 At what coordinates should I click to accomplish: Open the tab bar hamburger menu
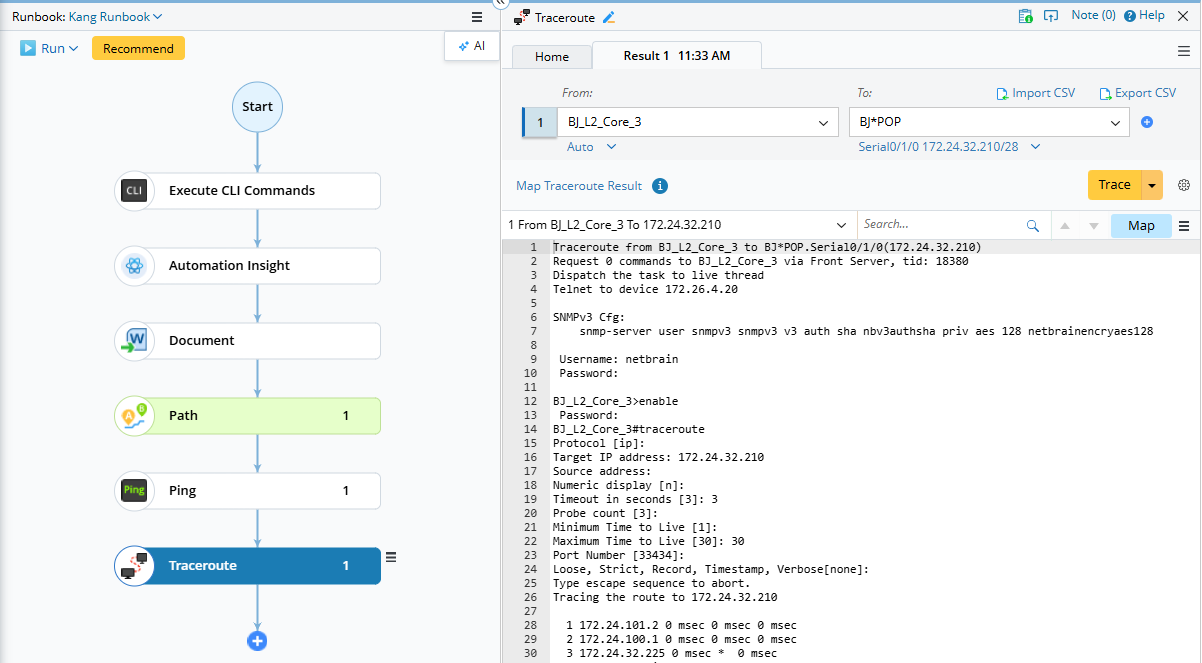pyautogui.click(x=1184, y=51)
